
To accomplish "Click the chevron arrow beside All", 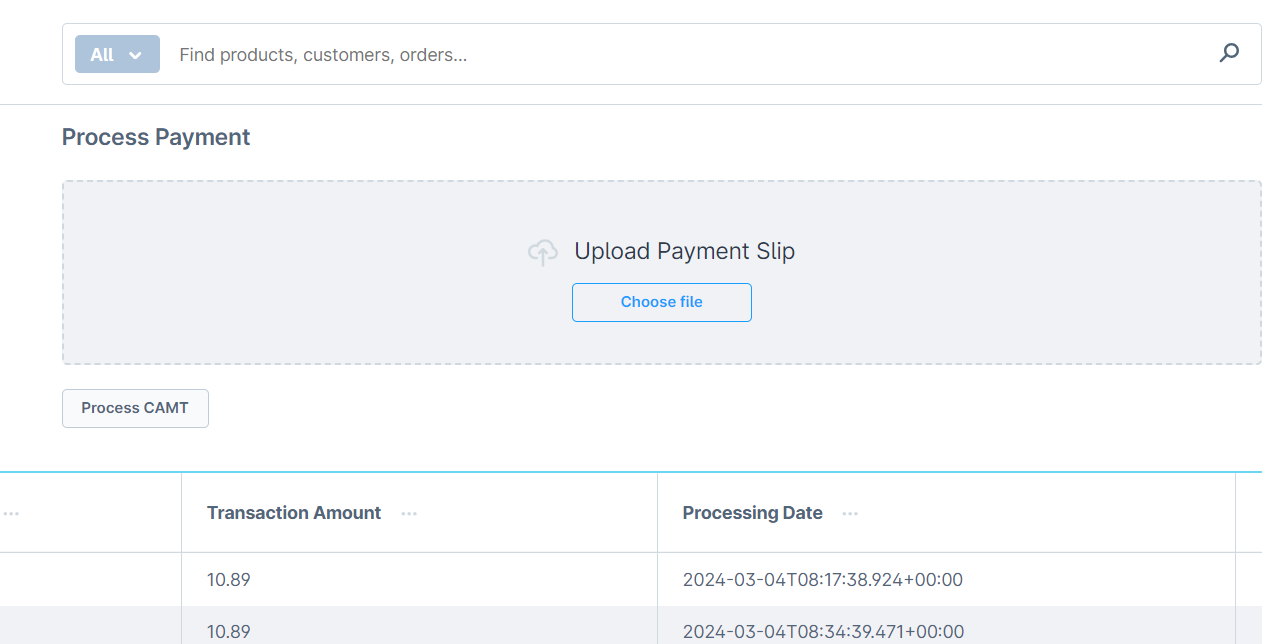I will (136, 55).
